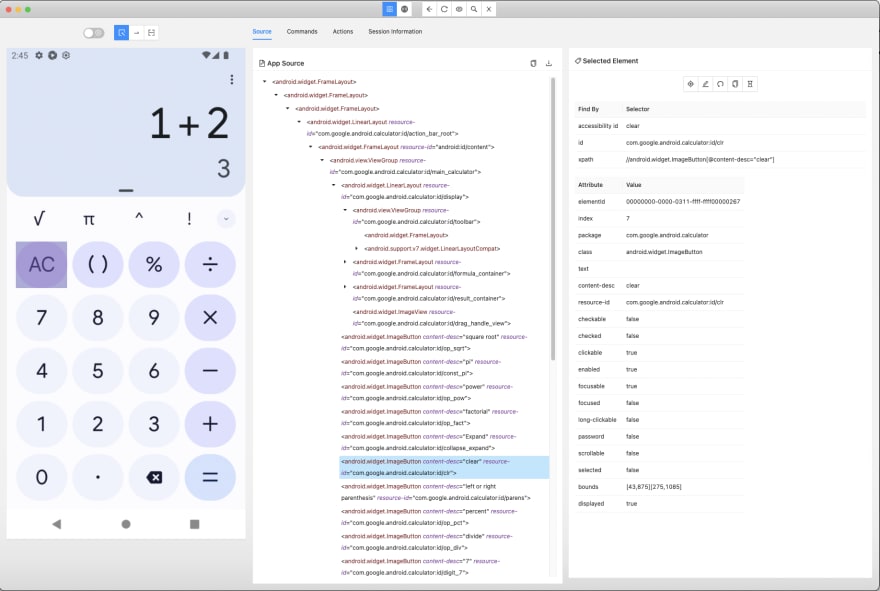Expand FrameLayout result_container node
The image size is (880, 591).
pos(345,287)
